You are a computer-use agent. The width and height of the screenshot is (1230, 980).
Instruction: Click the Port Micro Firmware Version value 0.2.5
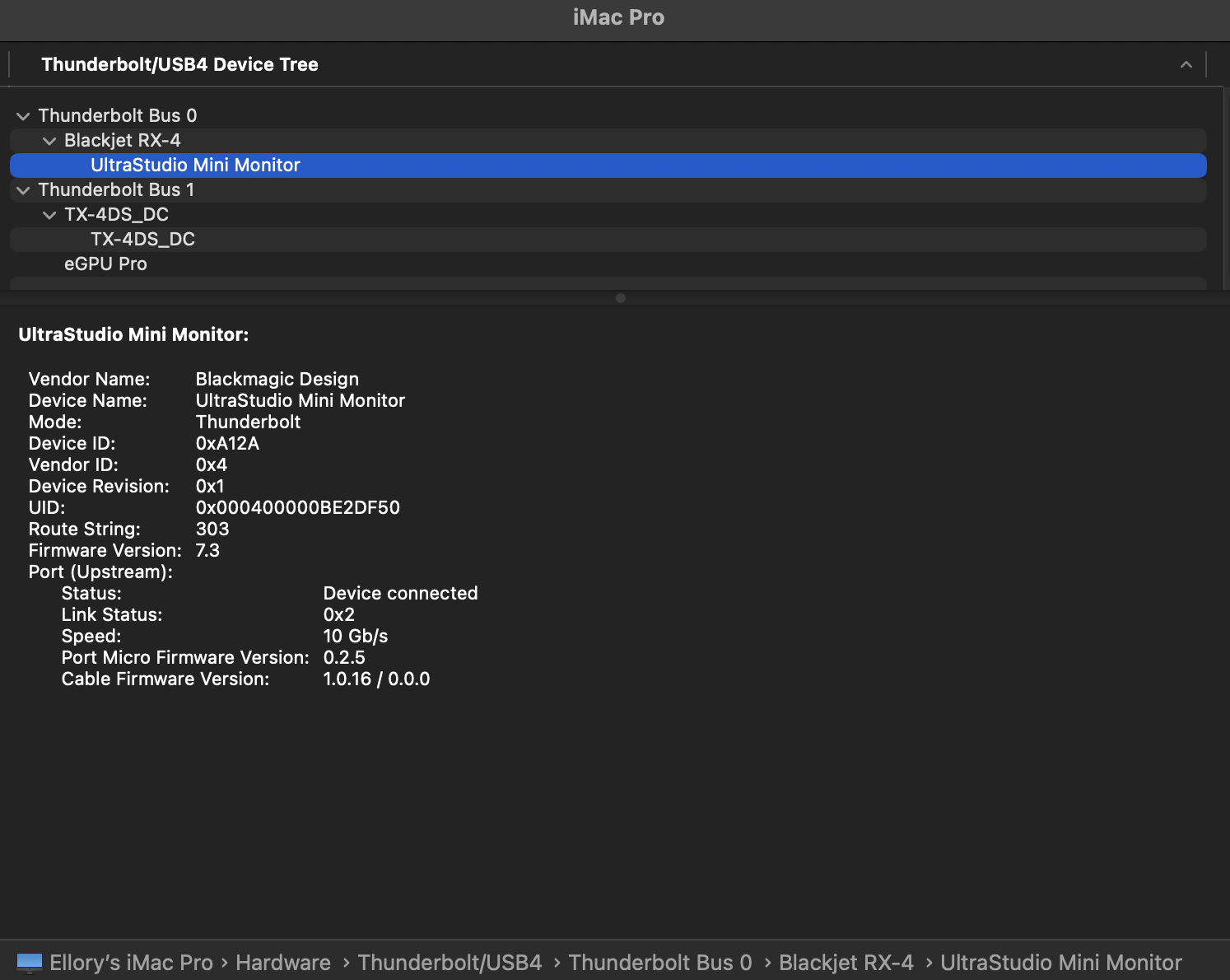pyautogui.click(x=344, y=657)
